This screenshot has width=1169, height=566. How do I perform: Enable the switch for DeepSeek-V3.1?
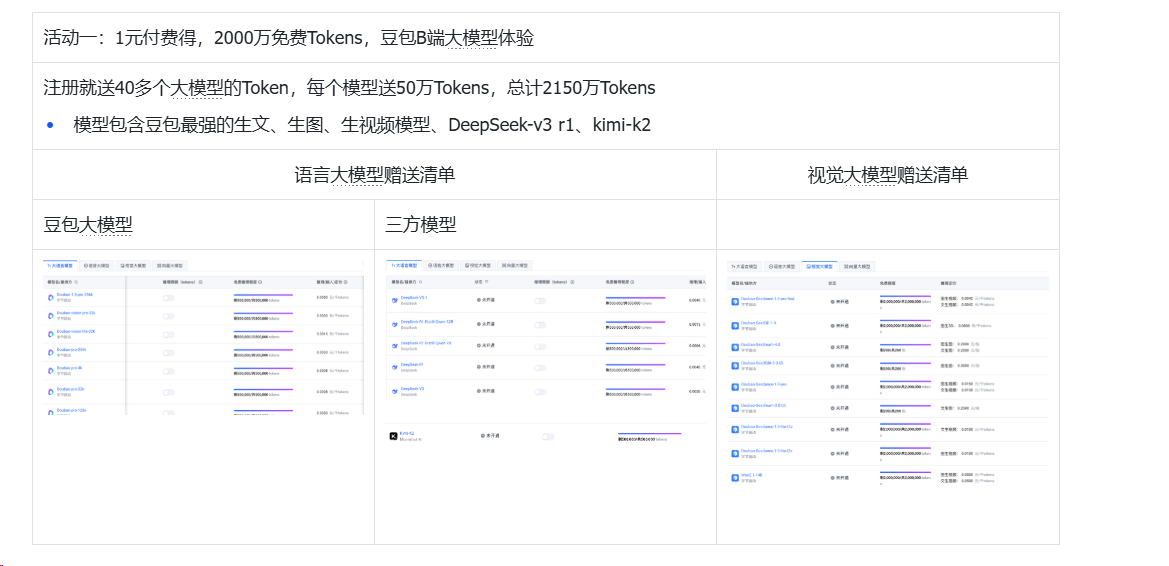tap(540, 301)
